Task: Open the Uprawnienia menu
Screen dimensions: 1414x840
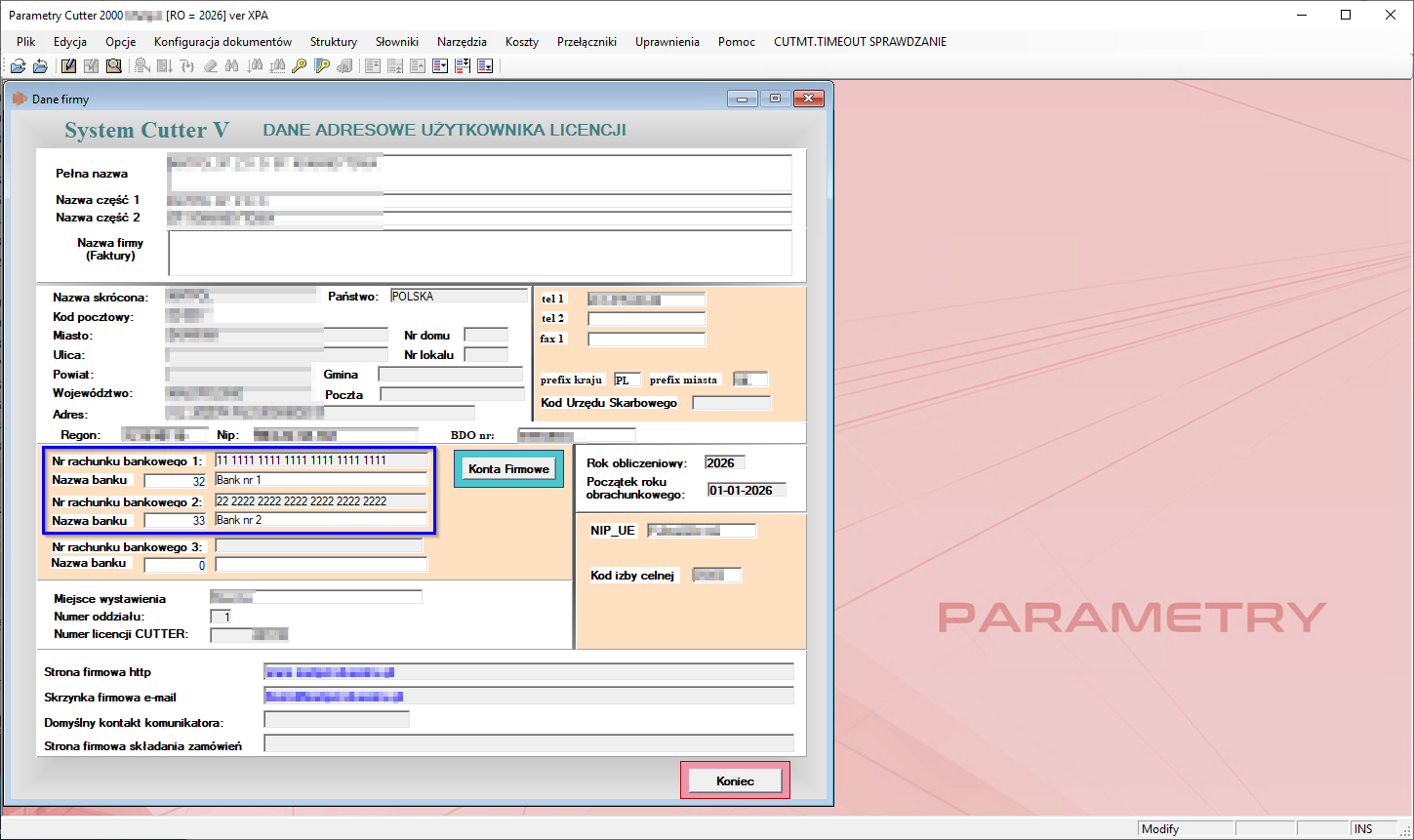Action: [667, 42]
